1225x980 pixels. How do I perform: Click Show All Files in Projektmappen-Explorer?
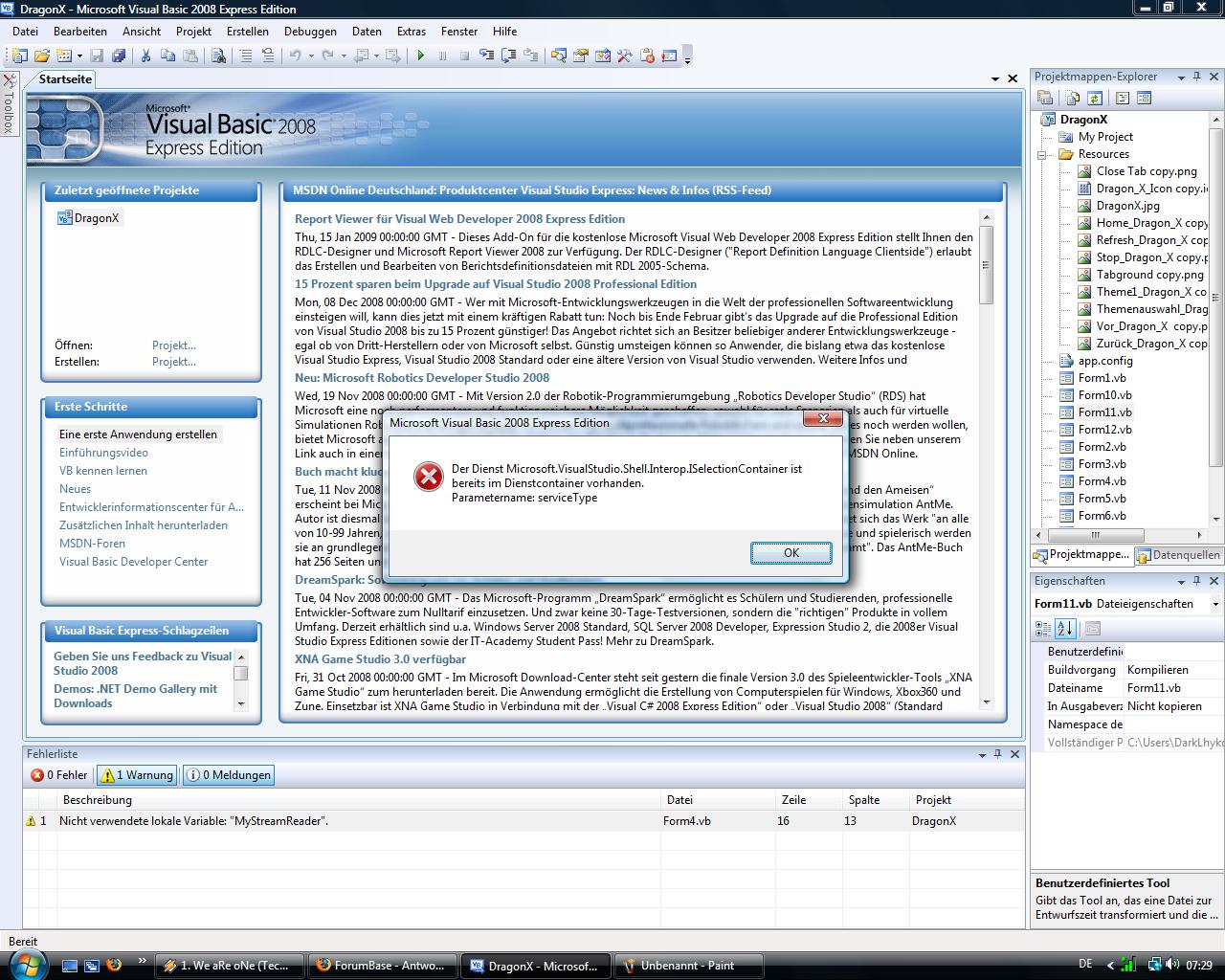pos(1073,97)
